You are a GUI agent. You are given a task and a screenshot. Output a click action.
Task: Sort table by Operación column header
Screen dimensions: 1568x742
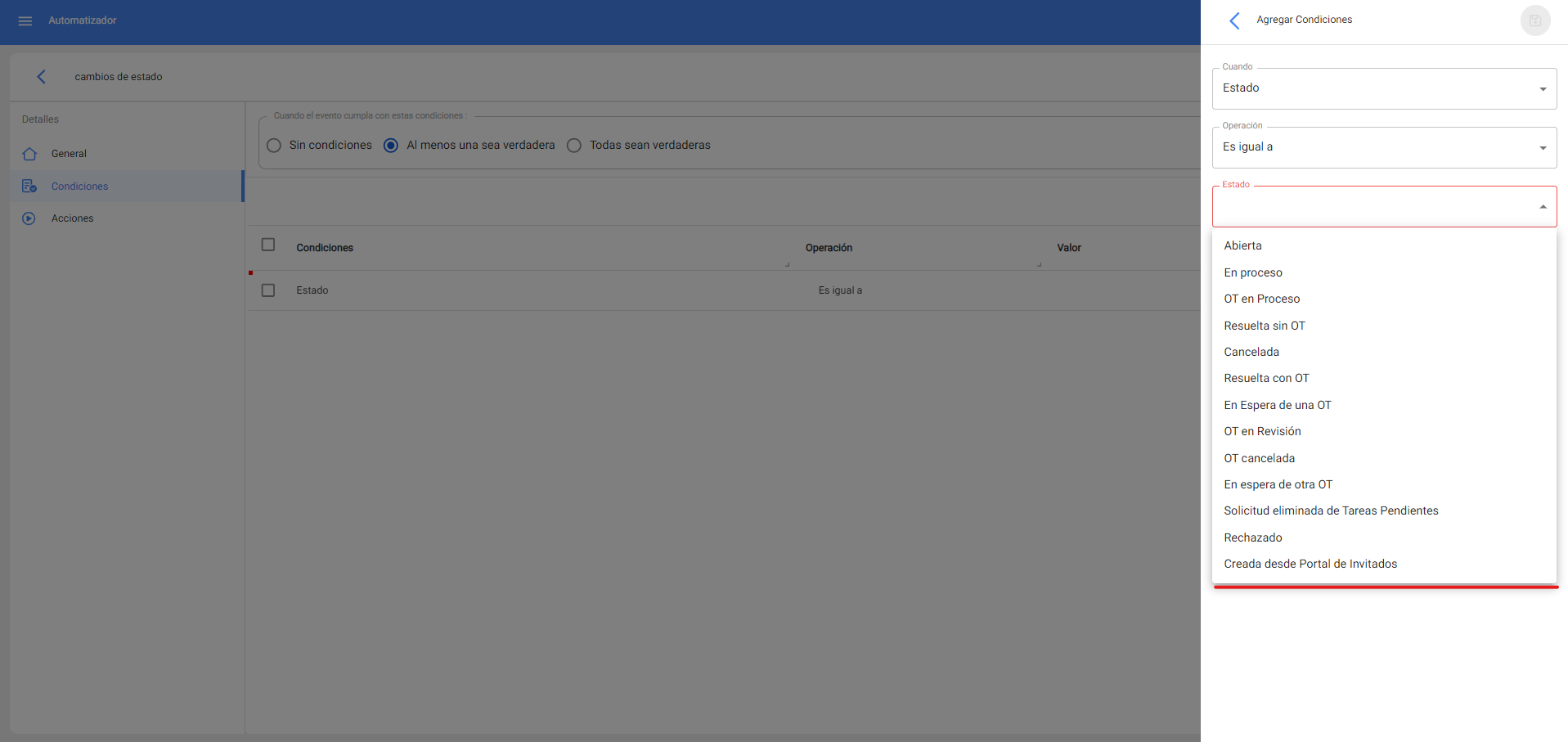pos(829,248)
